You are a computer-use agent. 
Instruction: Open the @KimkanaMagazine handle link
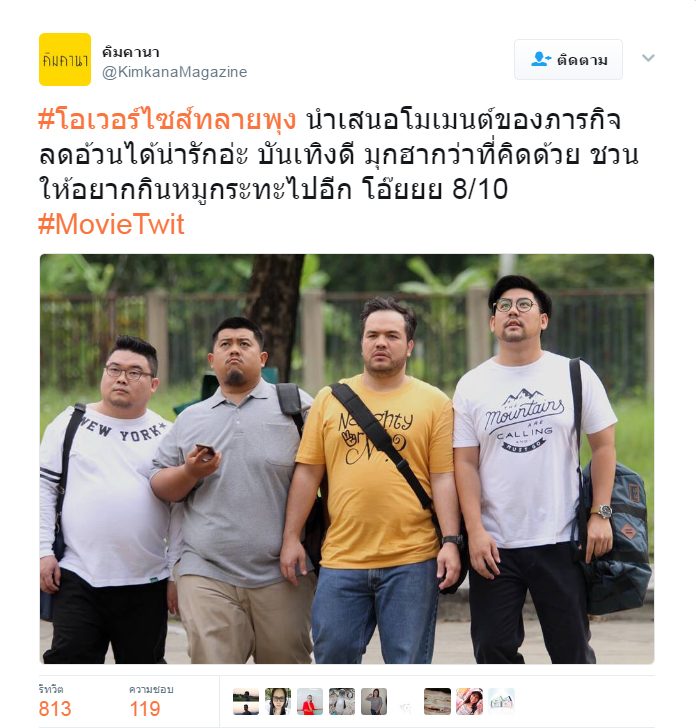pos(175,72)
